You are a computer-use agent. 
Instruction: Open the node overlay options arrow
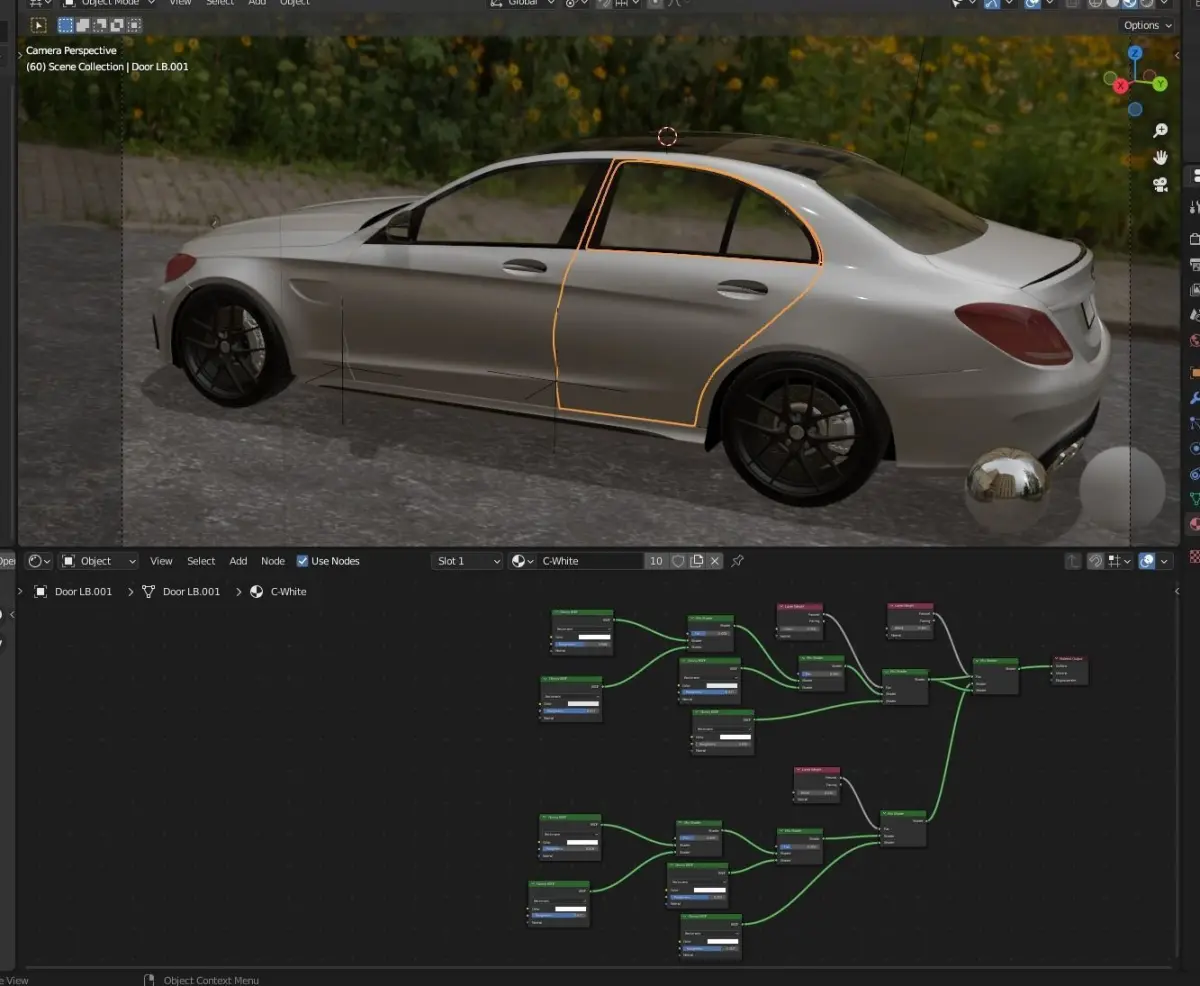pyautogui.click(x=1164, y=561)
